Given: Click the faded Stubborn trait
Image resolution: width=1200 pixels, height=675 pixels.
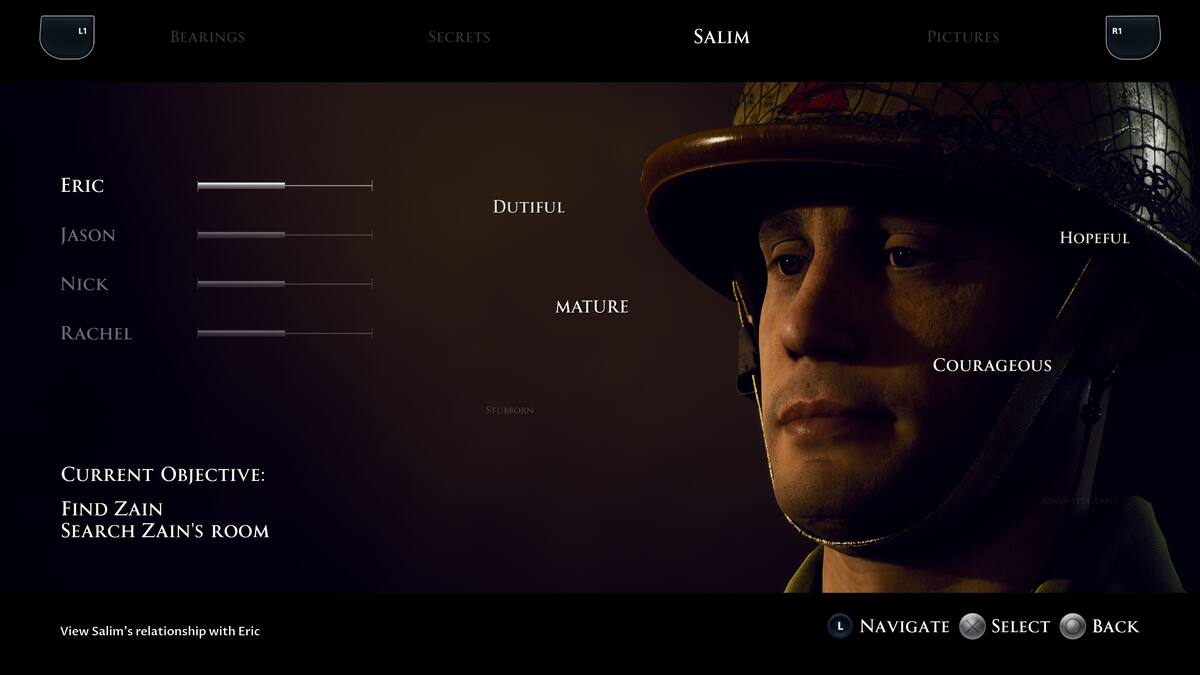Looking at the screenshot, I should (x=510, y=410).
